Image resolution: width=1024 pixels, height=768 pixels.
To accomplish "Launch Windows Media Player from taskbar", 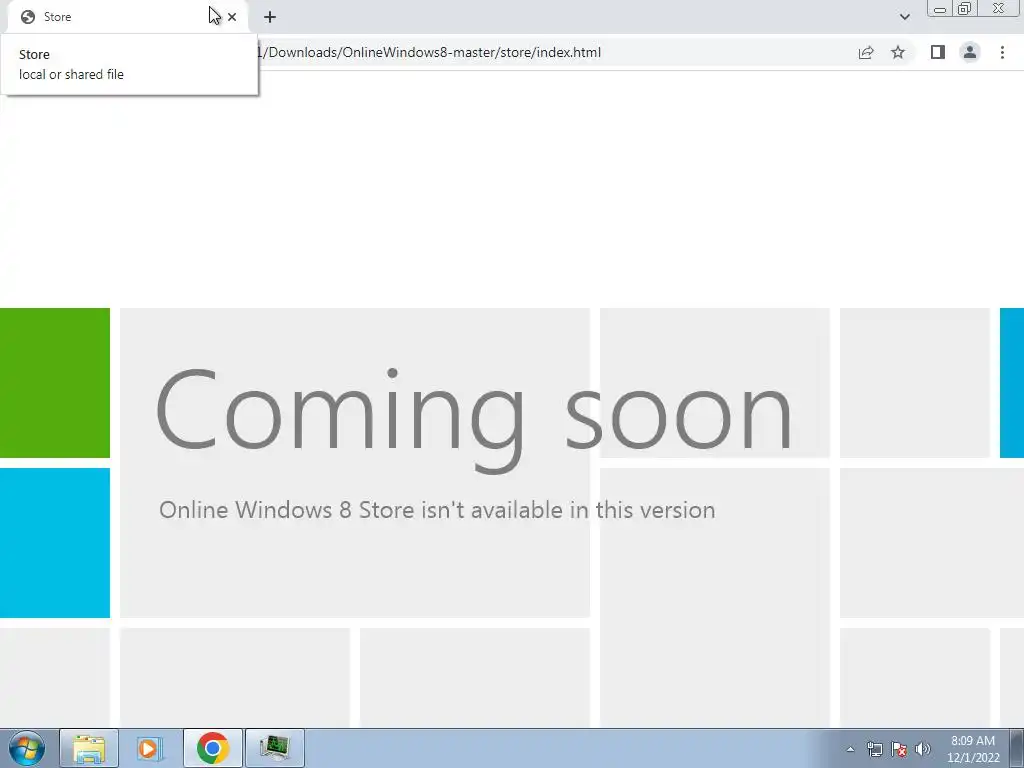I will pos(150,748).
